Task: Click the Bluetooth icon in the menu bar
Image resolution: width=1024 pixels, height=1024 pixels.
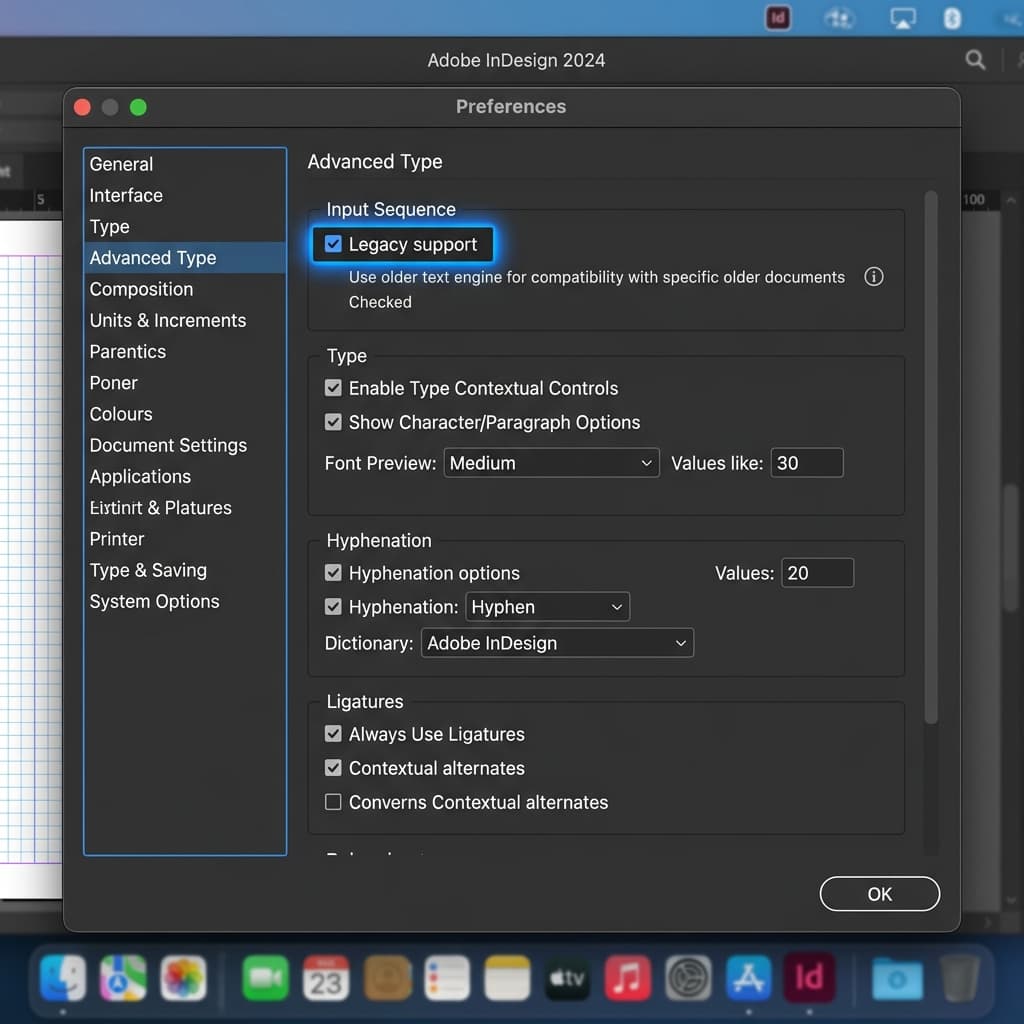Action: (x=952, y=18)
